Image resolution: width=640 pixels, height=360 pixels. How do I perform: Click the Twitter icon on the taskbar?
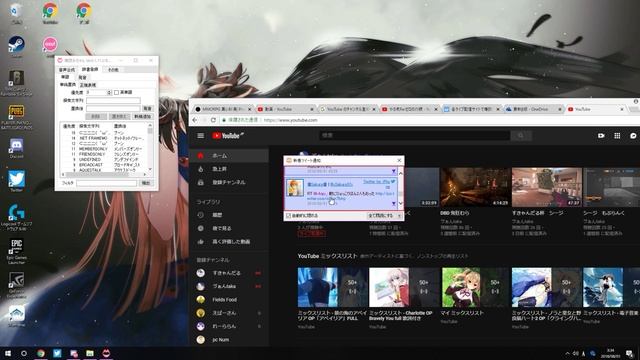point(57,353)
